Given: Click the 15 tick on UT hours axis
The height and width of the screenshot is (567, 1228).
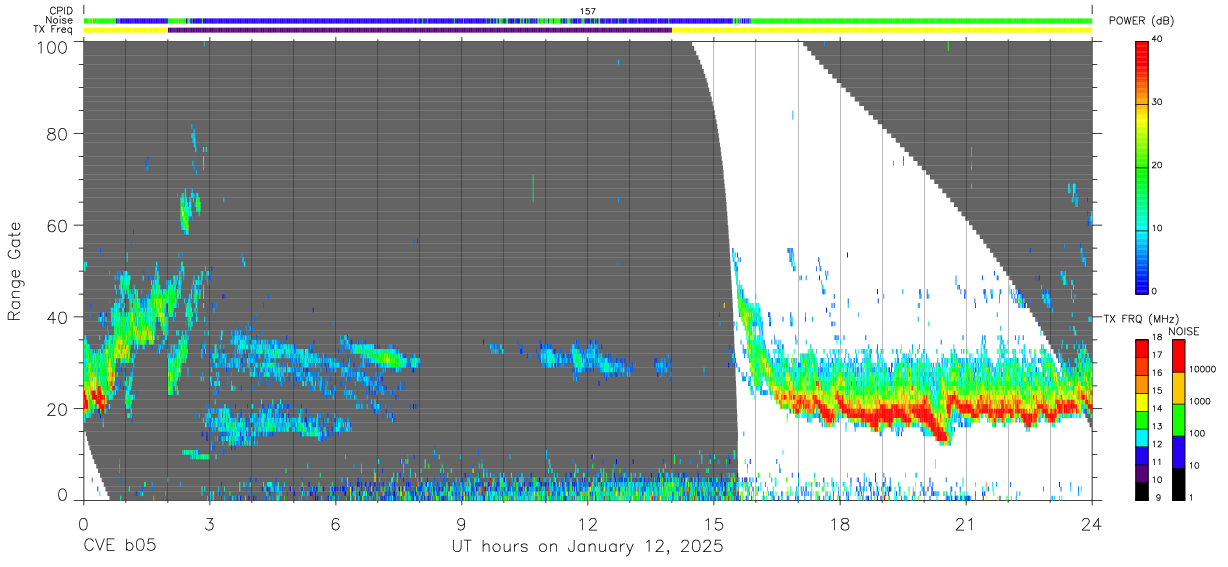Looking at the screenshot, I should point(713,523).
